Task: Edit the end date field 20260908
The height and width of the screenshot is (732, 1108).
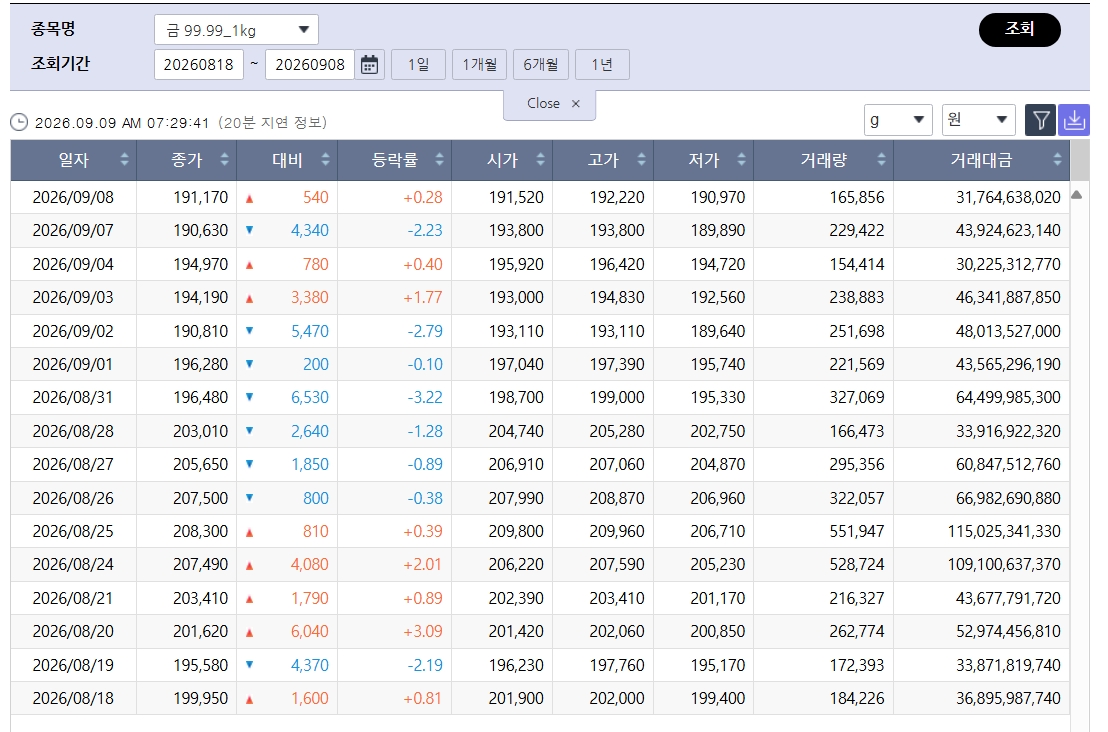Action: [x=310, y=65]
